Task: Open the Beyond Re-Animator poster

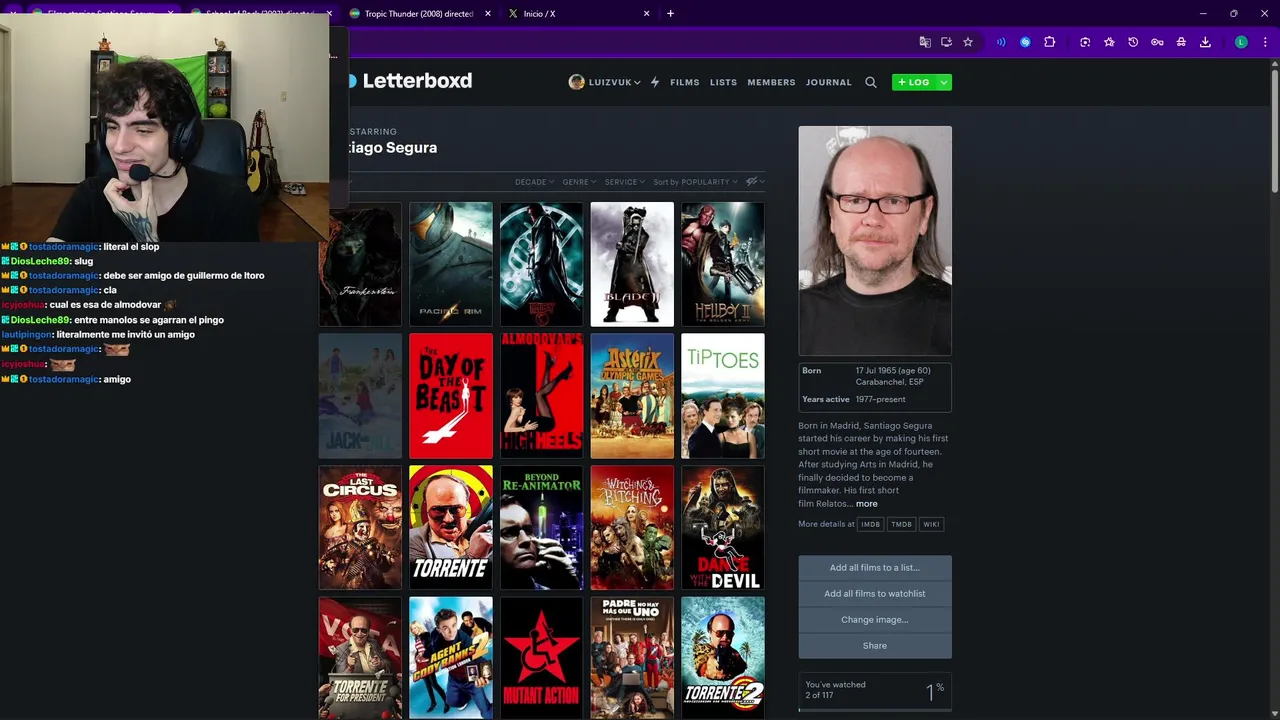Action: (542, 528)
